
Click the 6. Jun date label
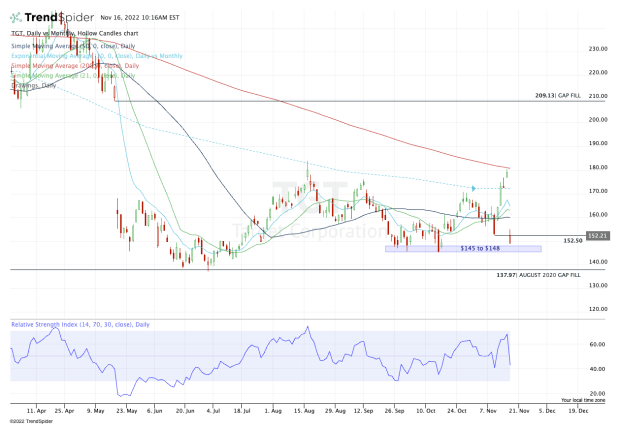[x=155, y=411]
